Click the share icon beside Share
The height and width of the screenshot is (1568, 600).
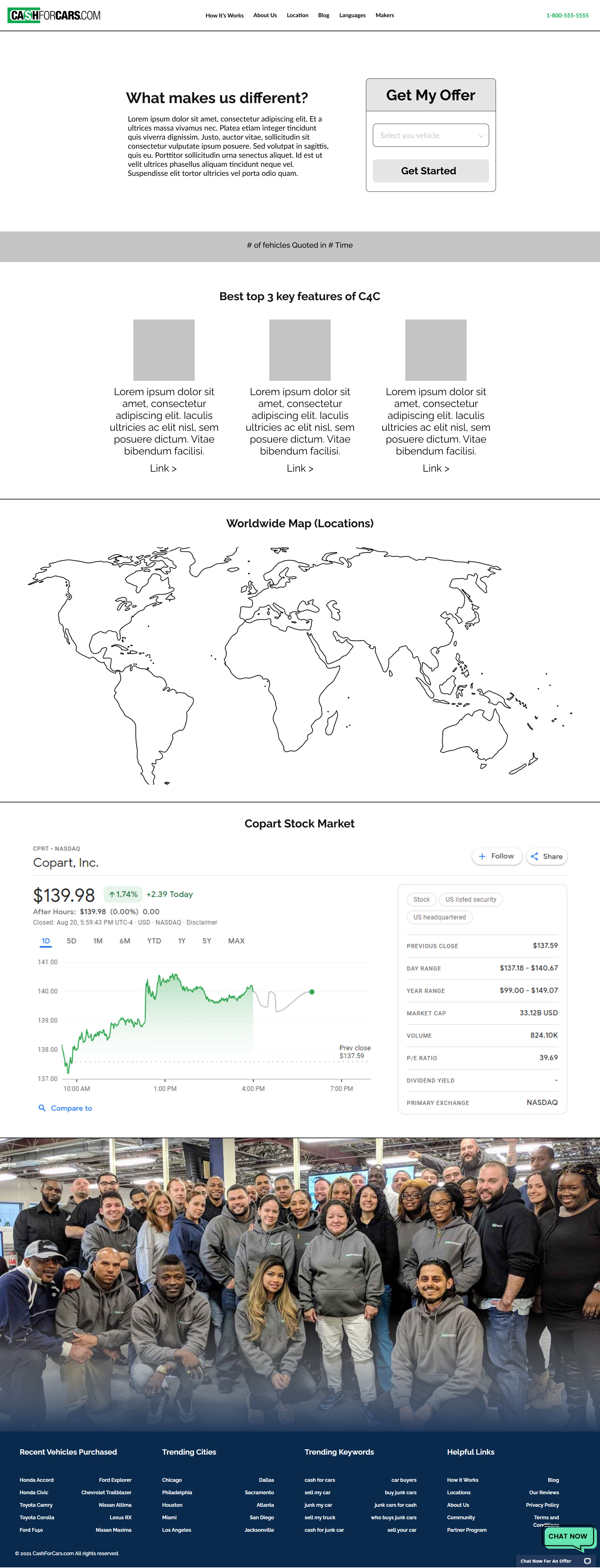(534, 856)
